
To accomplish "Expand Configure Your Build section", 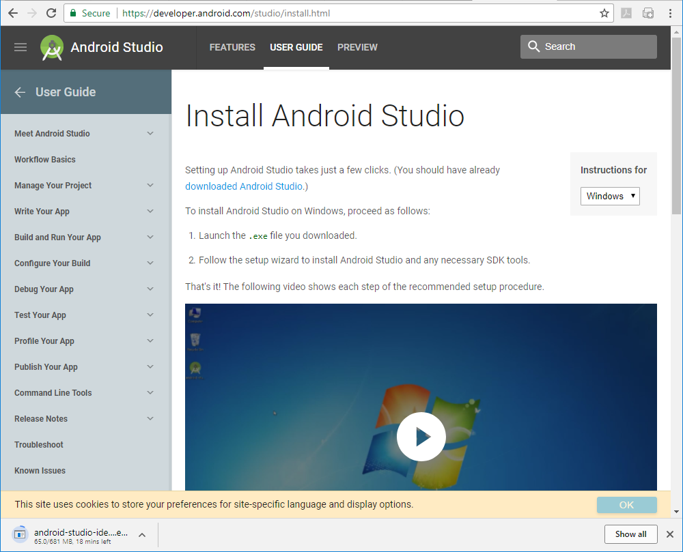I will (150, 263).
